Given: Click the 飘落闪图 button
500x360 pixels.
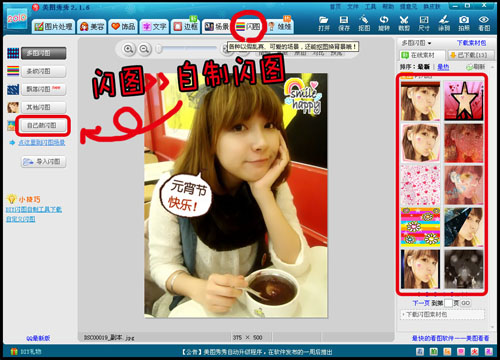Looking at the screenshot, I should tap(43, 89).
